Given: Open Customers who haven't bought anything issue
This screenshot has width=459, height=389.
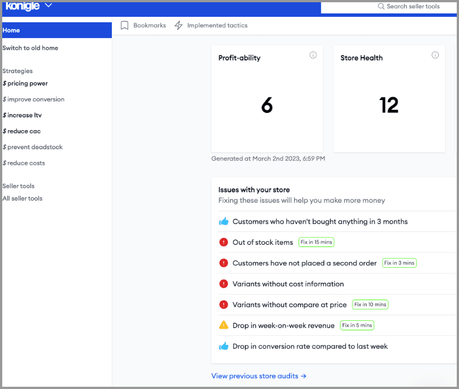Looking at the screenshot, I should point(320,222).
